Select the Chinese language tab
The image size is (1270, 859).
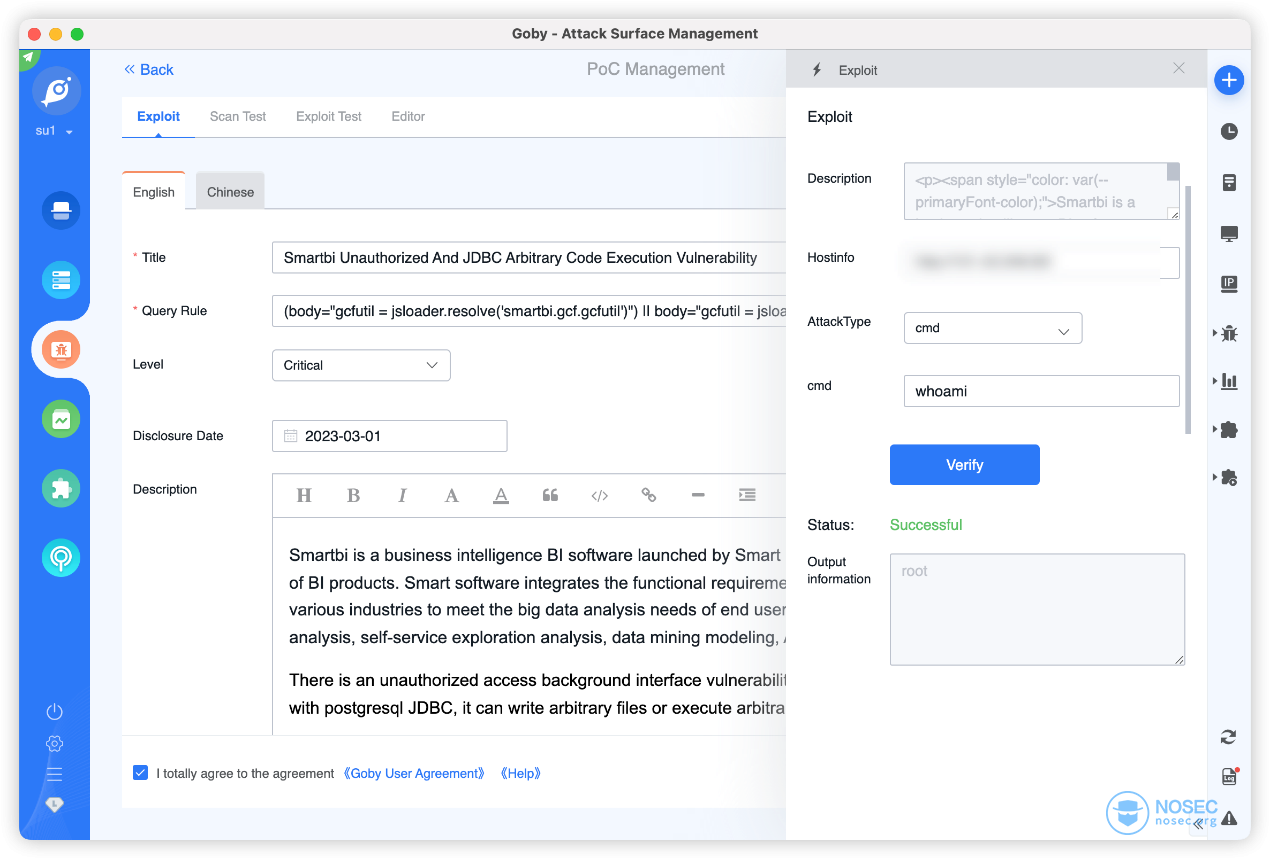point(230,191)
